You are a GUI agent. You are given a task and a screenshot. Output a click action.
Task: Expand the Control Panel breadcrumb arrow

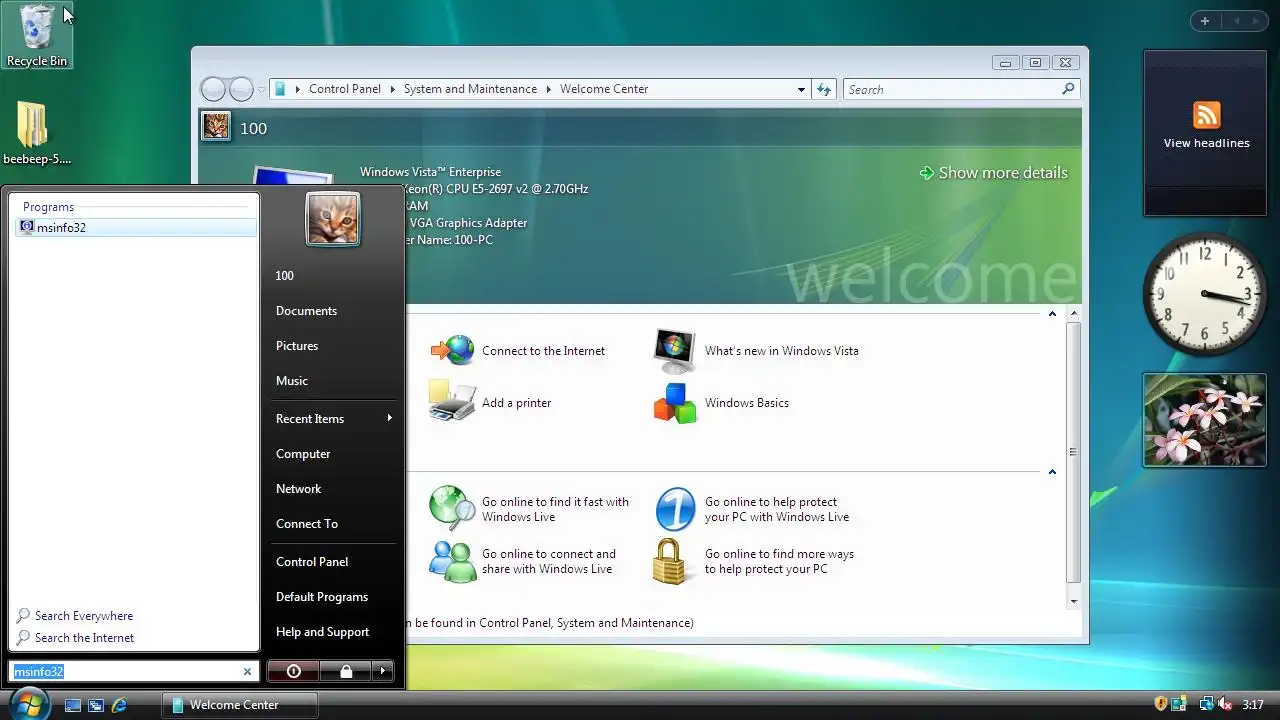pos(392,89)
